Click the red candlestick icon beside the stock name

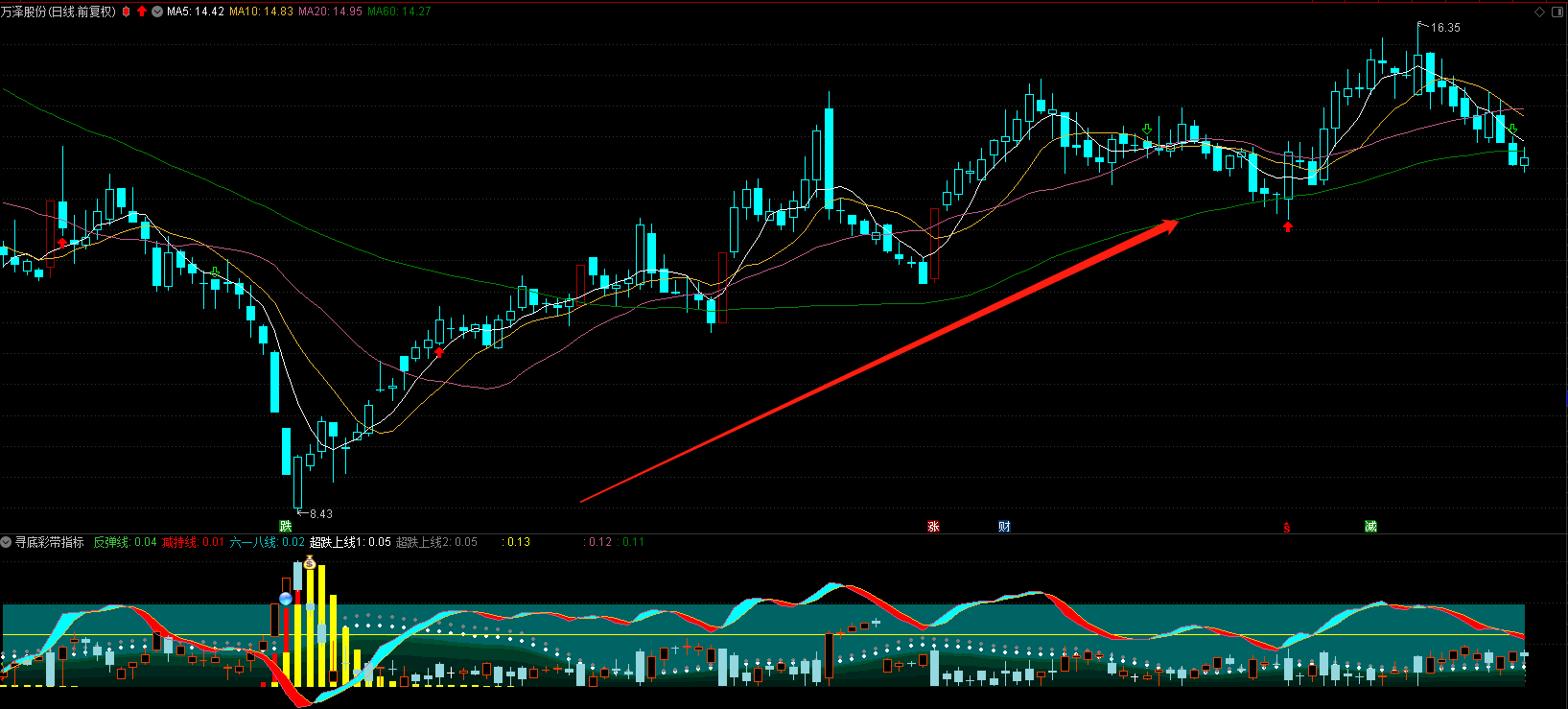[126, 12]
